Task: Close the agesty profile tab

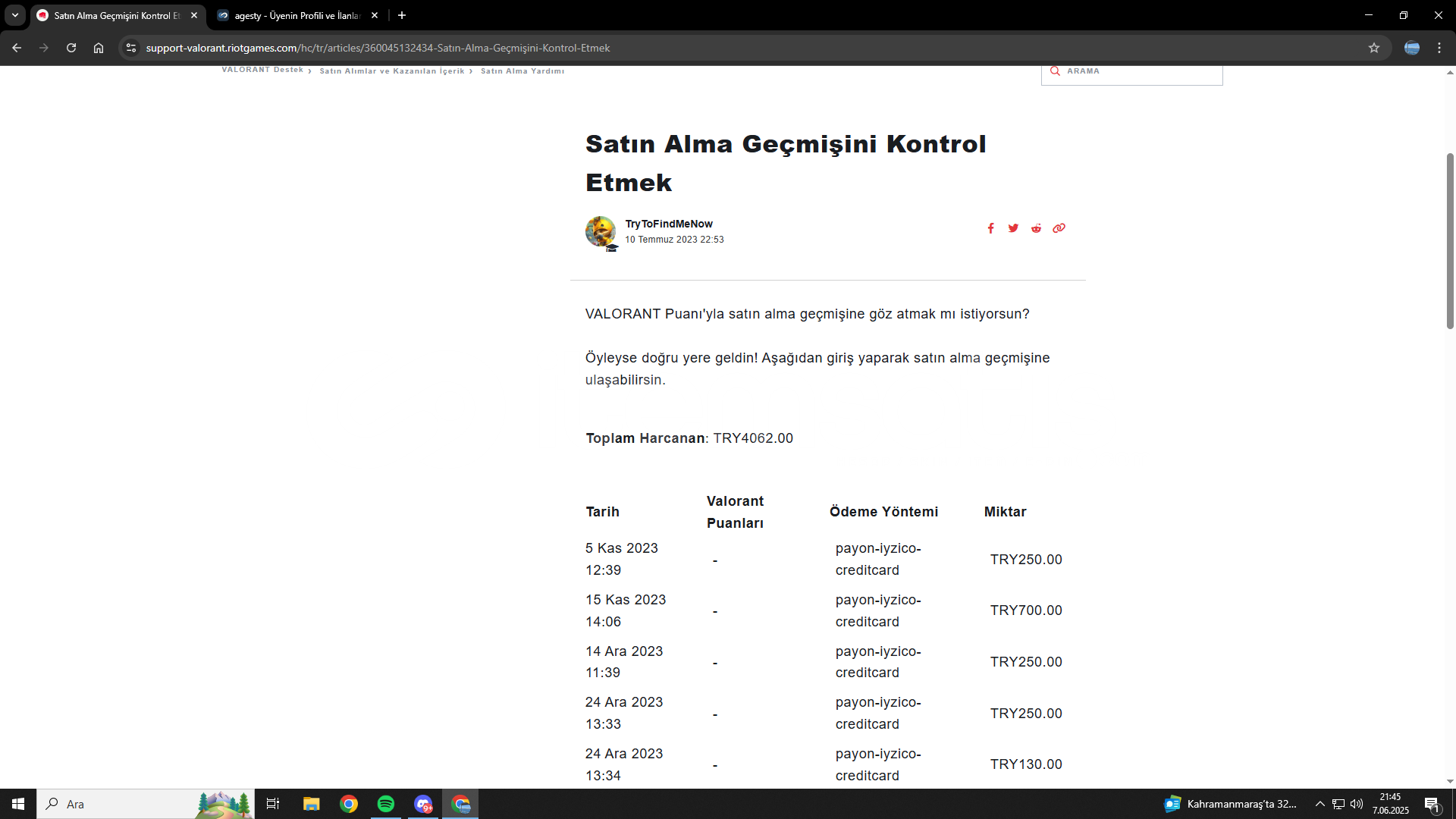Action: click(x=375, y=15)
